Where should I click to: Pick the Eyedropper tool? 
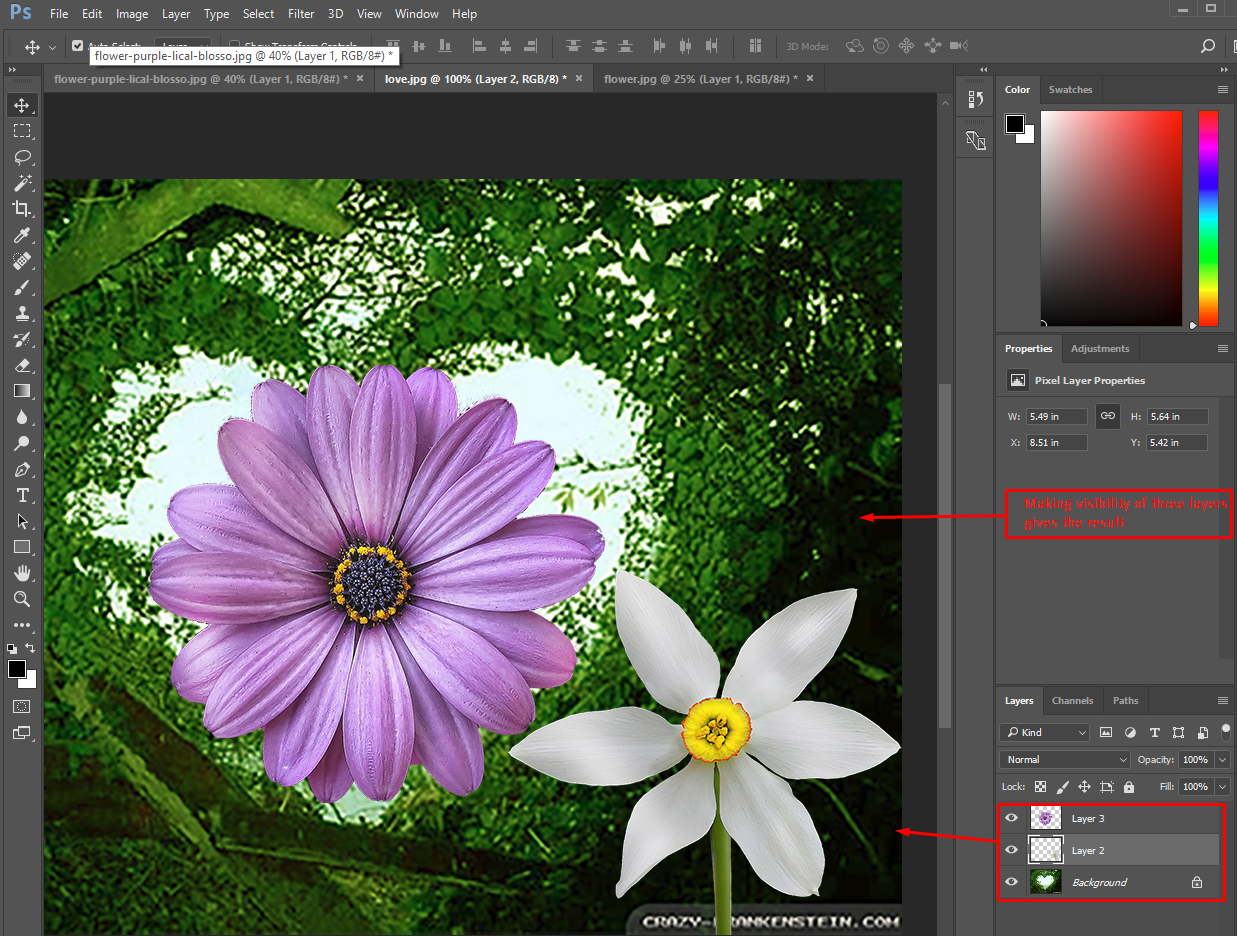pos(23,235)
